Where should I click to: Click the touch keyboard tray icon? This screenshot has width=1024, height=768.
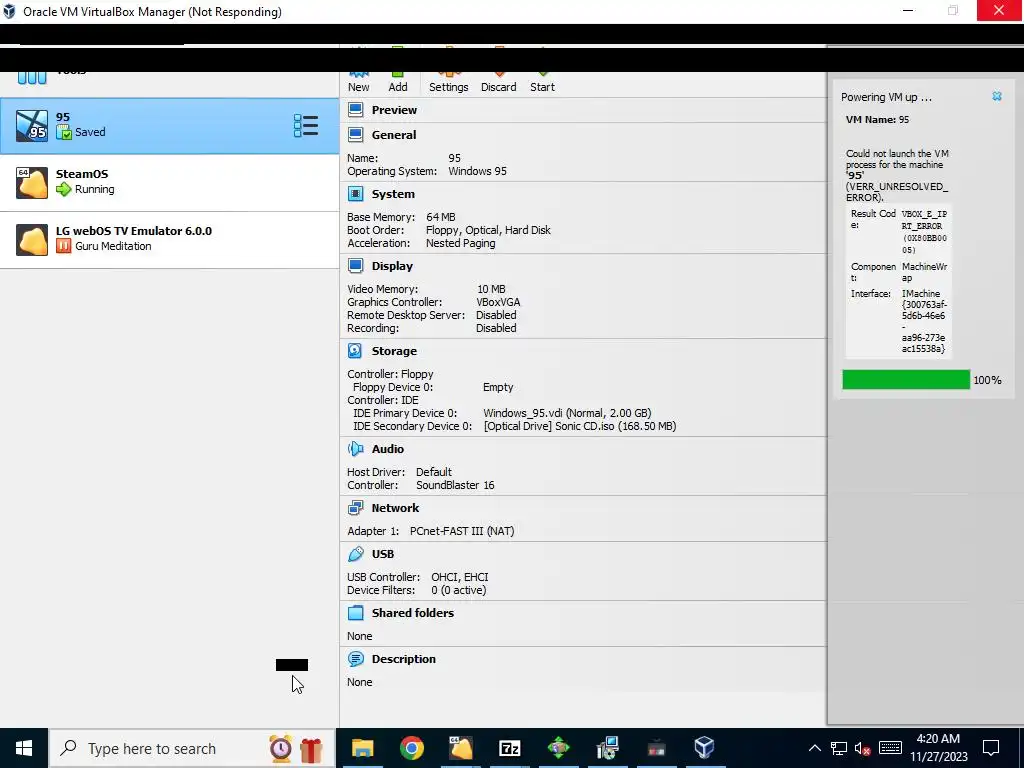point(890,748)
